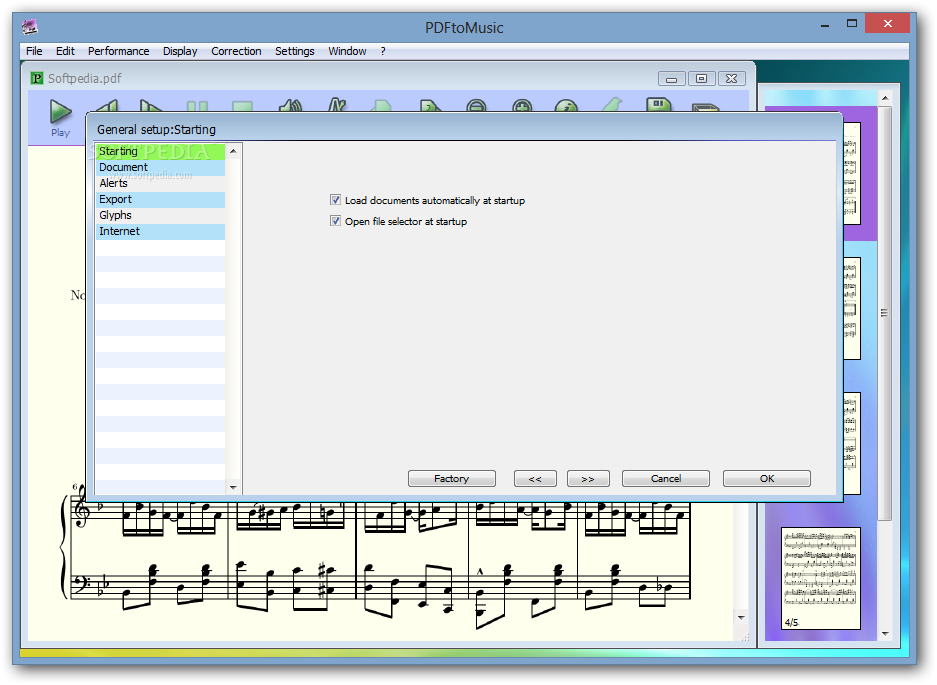This screenshot has height=685, width=937.
Task: Click the round info toolbar icon
Action: pyautogui.click(x=566, y=106)
